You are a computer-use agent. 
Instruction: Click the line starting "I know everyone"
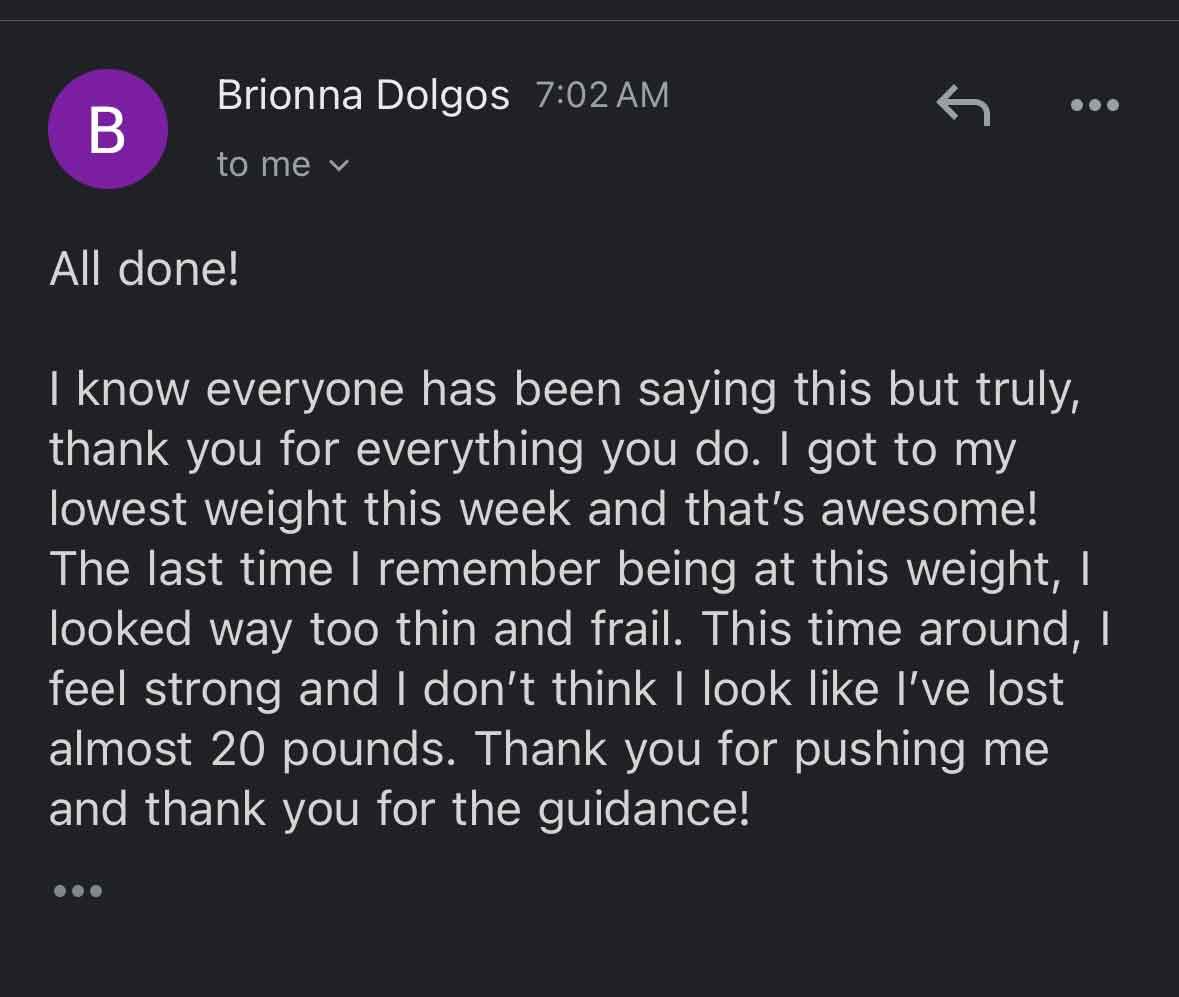(564, 390)
